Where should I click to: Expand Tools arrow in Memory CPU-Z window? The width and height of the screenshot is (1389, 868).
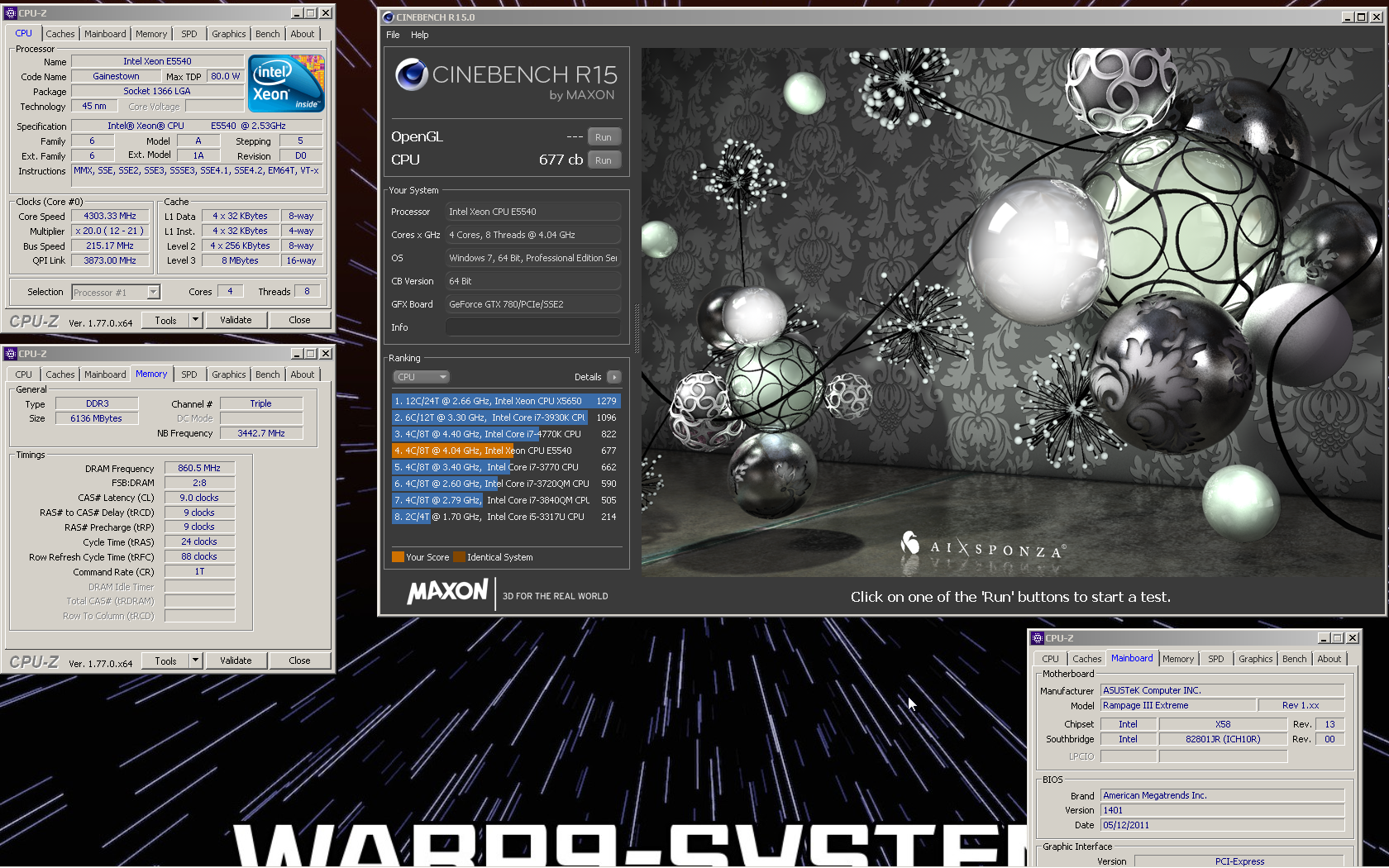(196, 661)
